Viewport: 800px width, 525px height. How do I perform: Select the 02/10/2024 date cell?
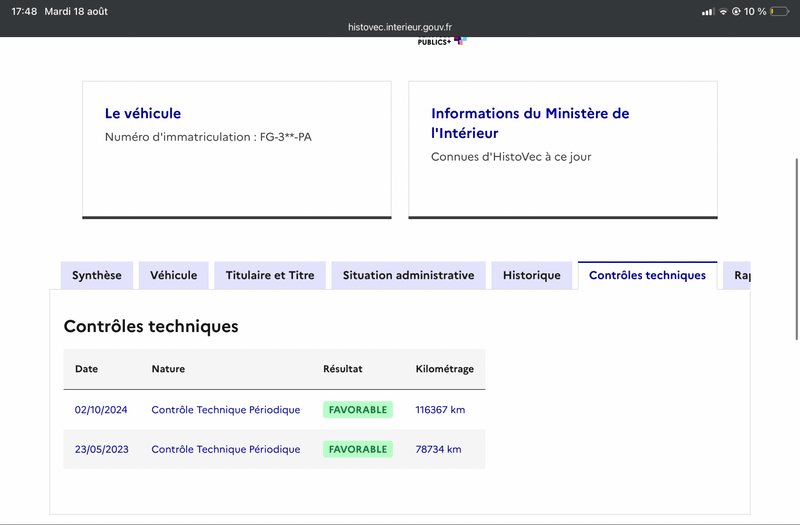pos(101,410)
